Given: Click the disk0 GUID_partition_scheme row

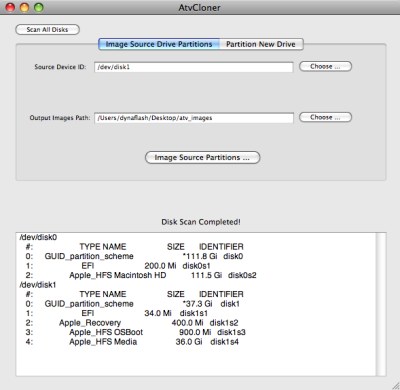Looking at the screenshot, I should click(135, 256).
